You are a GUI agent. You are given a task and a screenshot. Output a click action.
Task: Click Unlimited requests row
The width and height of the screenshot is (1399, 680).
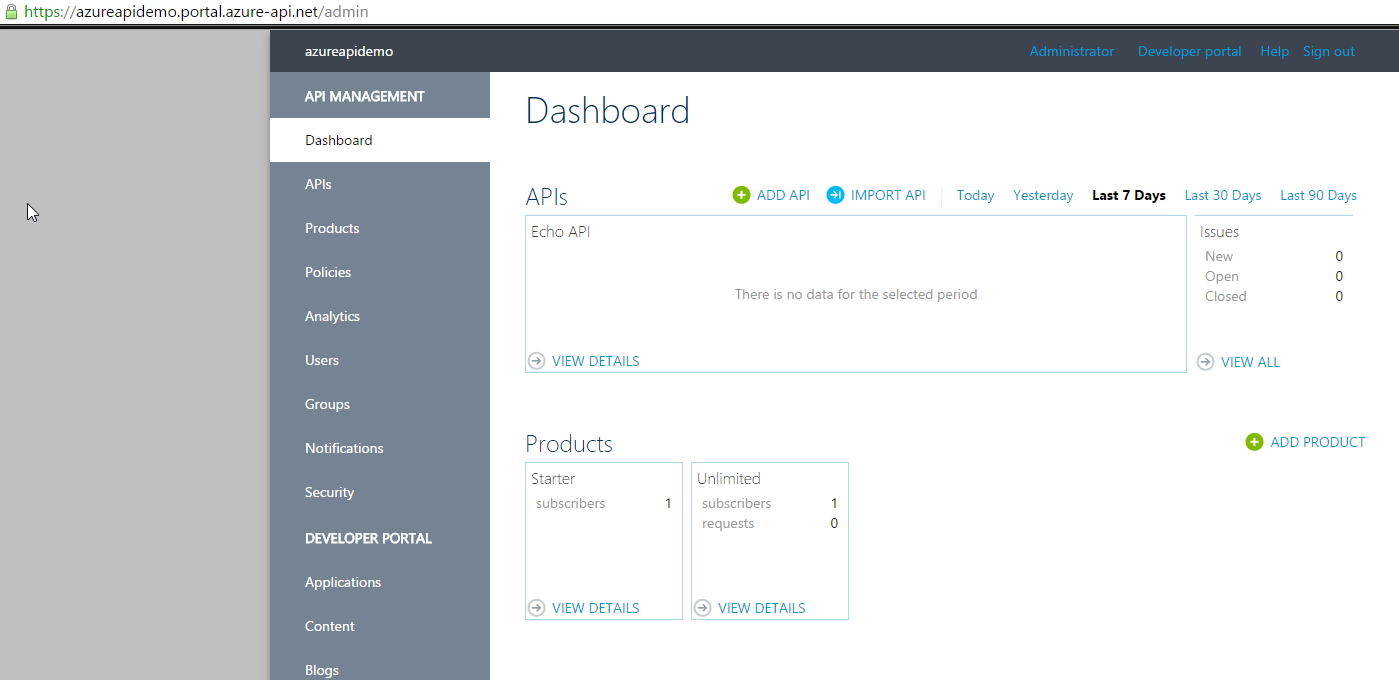click(x=769, y=523)
